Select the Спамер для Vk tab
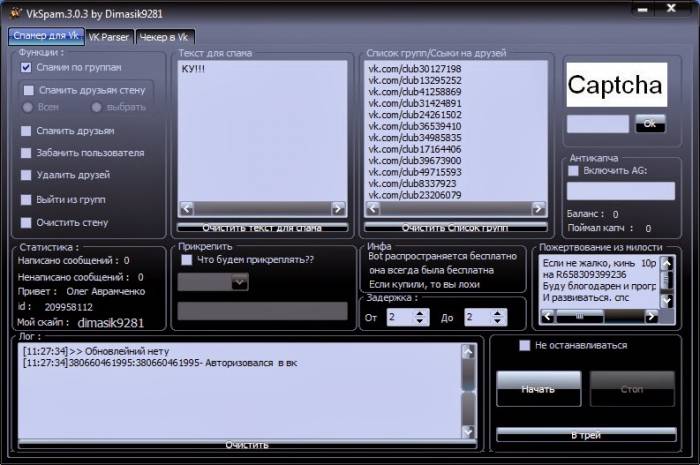Image resolution: width=700 pixels, height=465 pixels. click(x=46, y=36)
